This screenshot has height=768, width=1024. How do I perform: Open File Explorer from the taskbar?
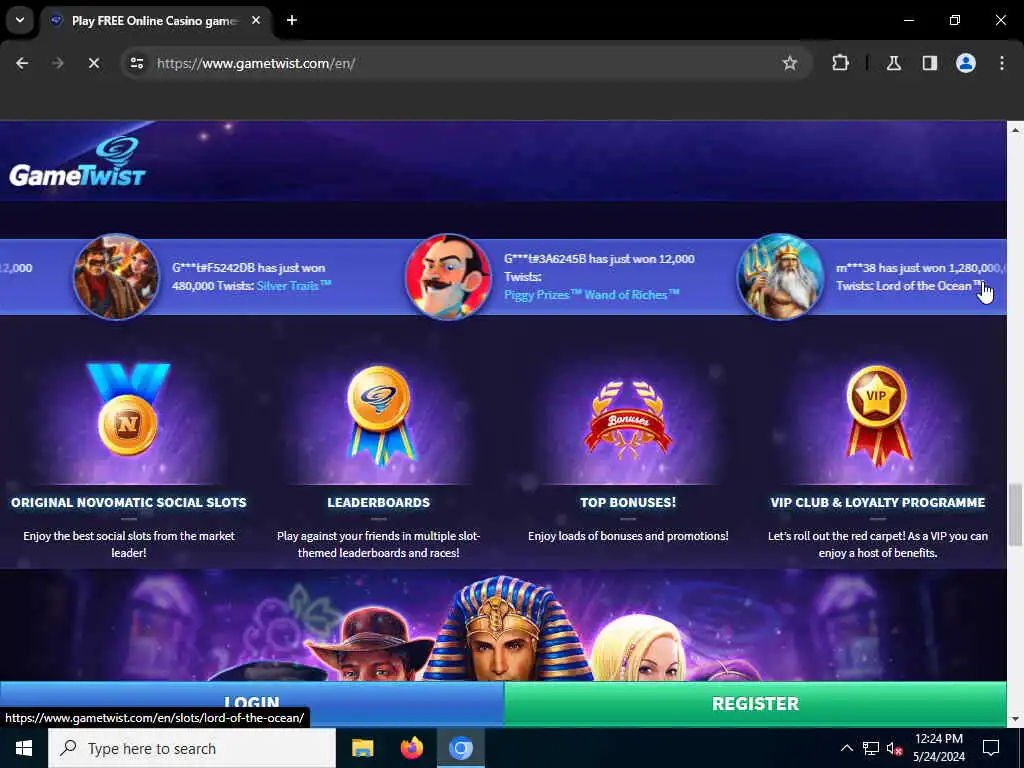pyautogui.click(x=362, y=748)
